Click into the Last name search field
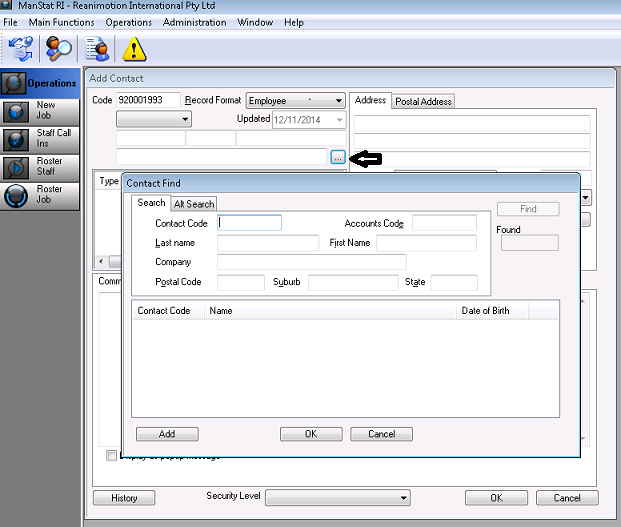Screen dimensions: 621x527 coord(267,243)
